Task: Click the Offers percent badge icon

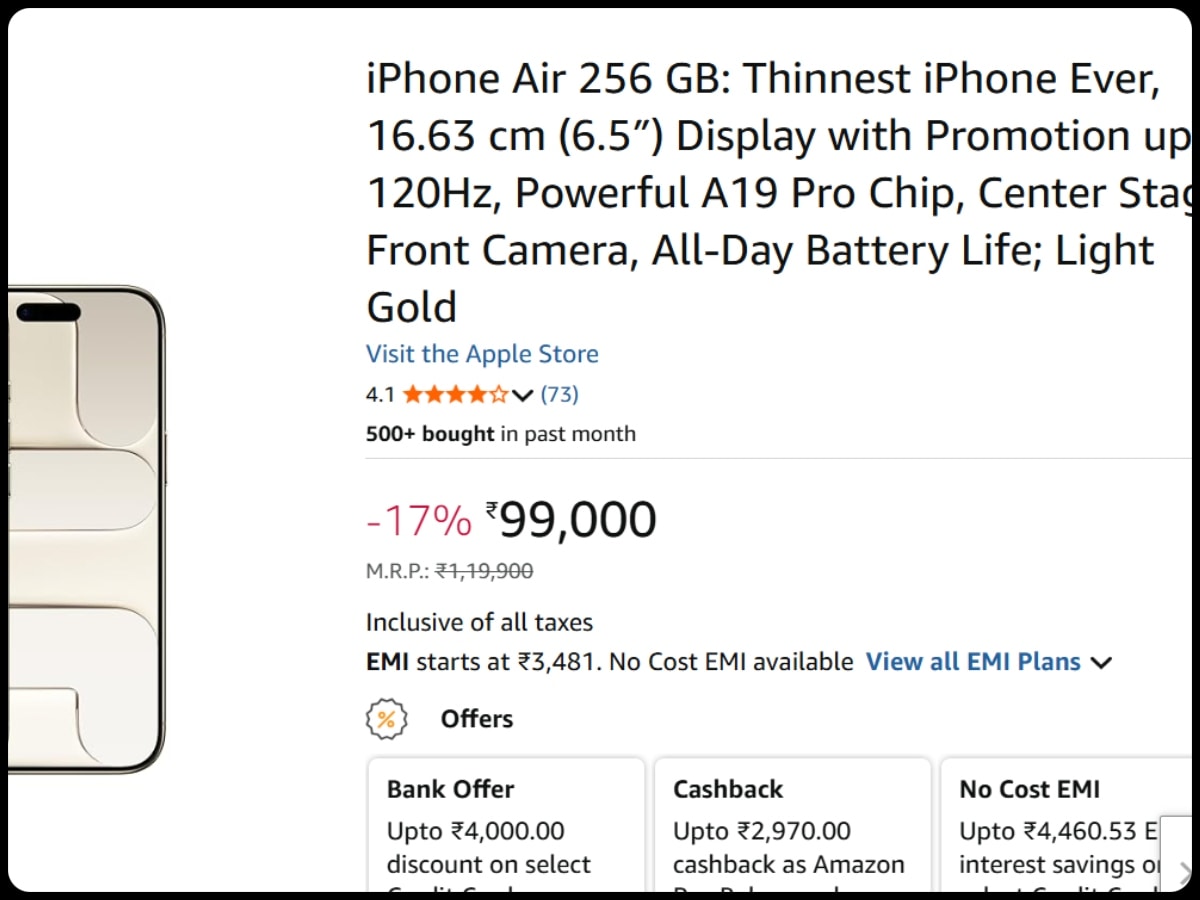Action: pyautogui.click(x=386, y=719)
